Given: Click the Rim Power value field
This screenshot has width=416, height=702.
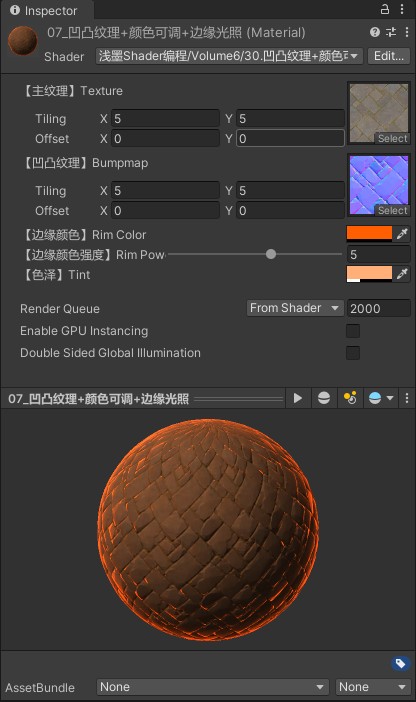Looking at the screenshot, I should (x=378, y=254).
